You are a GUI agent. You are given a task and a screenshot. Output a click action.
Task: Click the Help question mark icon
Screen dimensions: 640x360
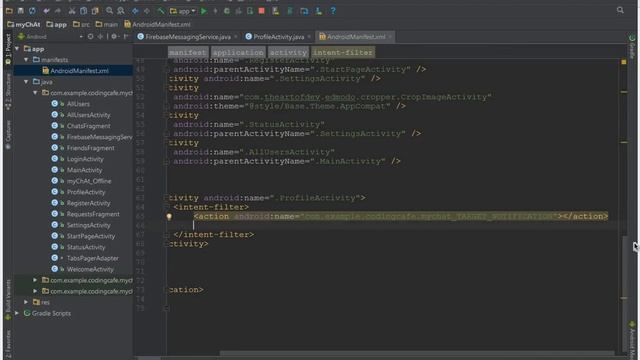(x=333, y=11)
